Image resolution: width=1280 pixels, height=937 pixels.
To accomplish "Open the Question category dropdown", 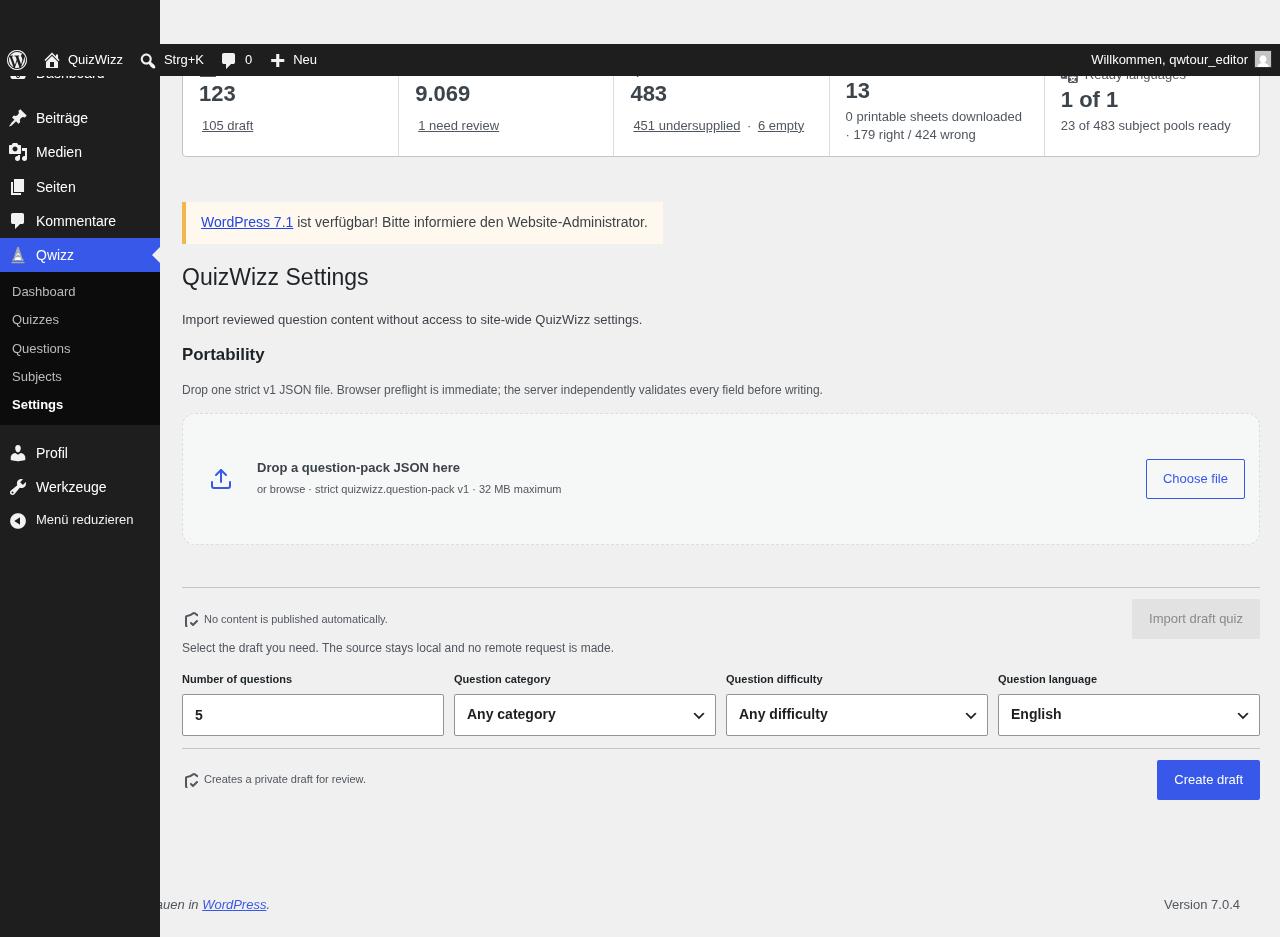I will coord(585,715).
